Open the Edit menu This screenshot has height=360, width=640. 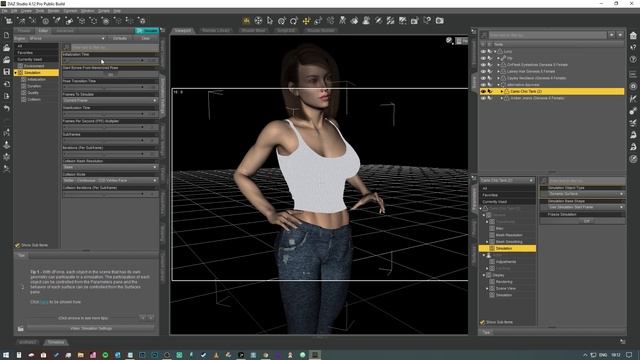click(x=14, y=11)
